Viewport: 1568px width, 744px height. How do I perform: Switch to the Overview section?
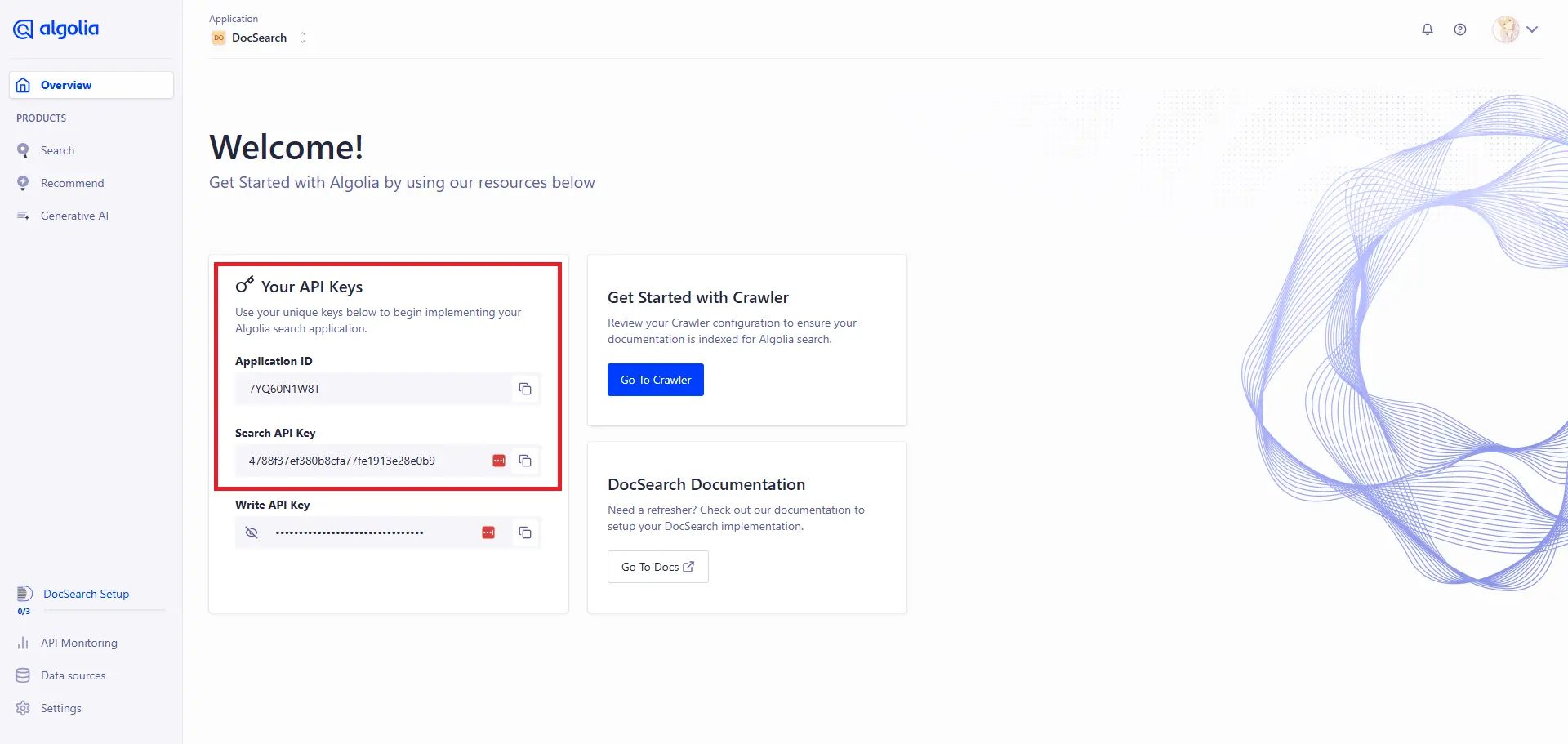click(x=65, y=85)
